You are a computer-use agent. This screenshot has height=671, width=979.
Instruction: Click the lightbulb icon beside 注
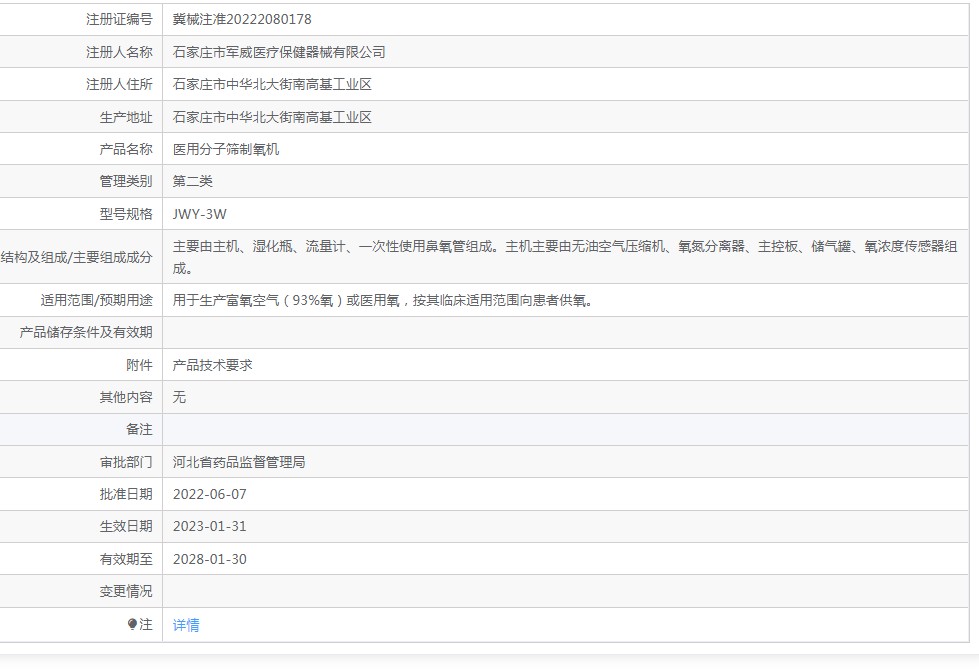[x=132, y=625]
